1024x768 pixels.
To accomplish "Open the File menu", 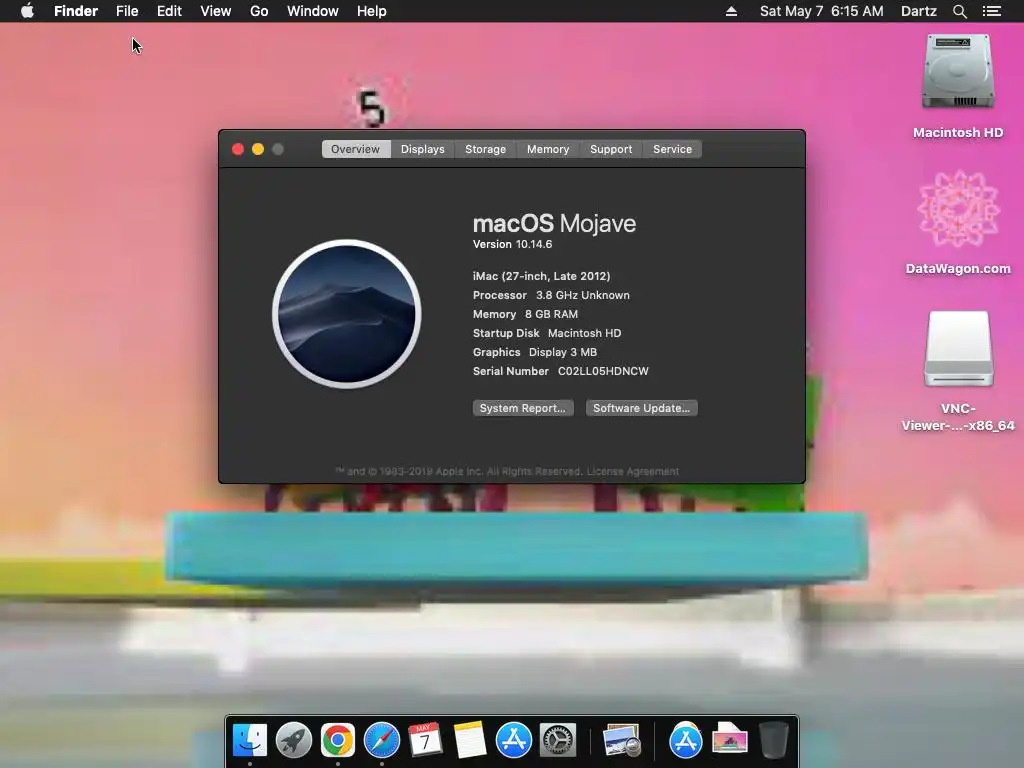I will coord(127,11).
